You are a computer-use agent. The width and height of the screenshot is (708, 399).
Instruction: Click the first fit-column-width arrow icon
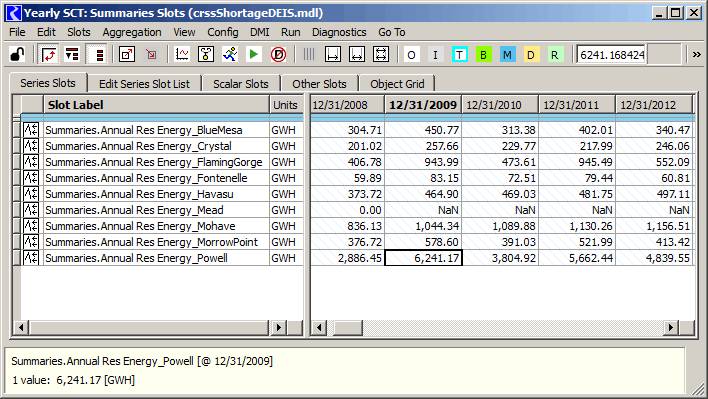[333, 55]
